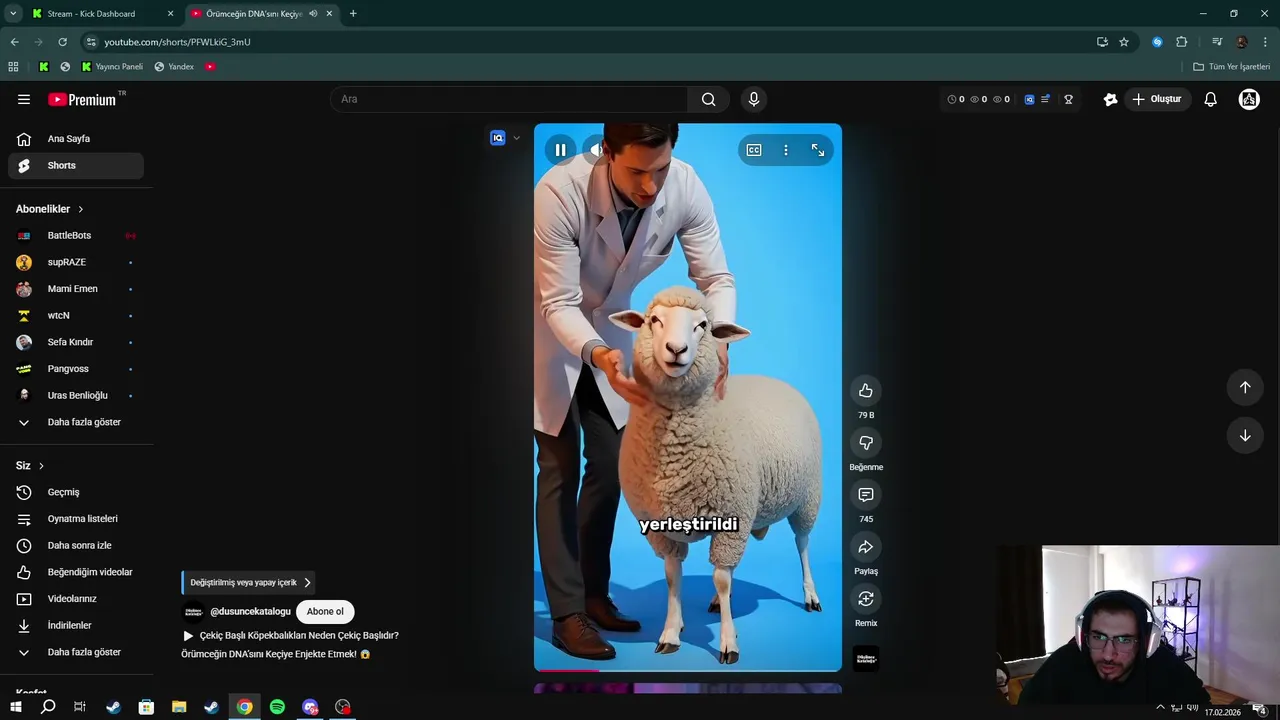1280x720 pixels.
Task: Expand the Siz section chevron
Action: [x=41, y=466]
